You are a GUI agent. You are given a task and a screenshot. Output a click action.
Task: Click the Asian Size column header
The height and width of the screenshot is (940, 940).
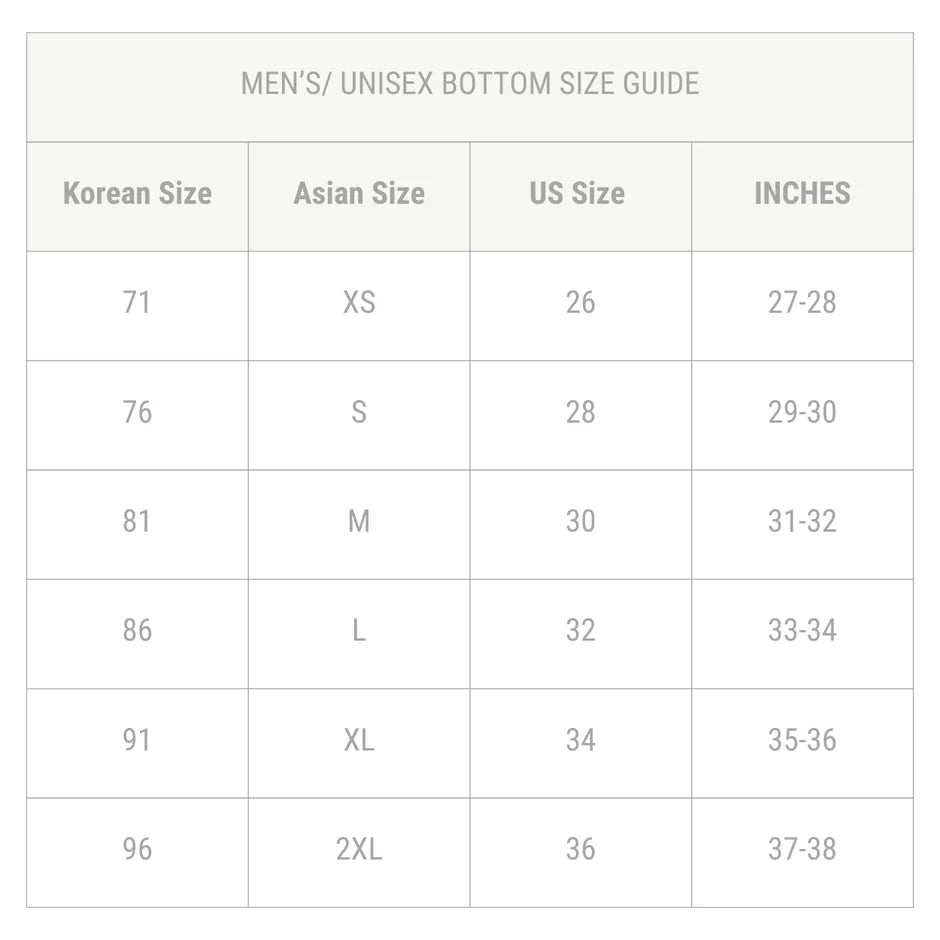359,193
